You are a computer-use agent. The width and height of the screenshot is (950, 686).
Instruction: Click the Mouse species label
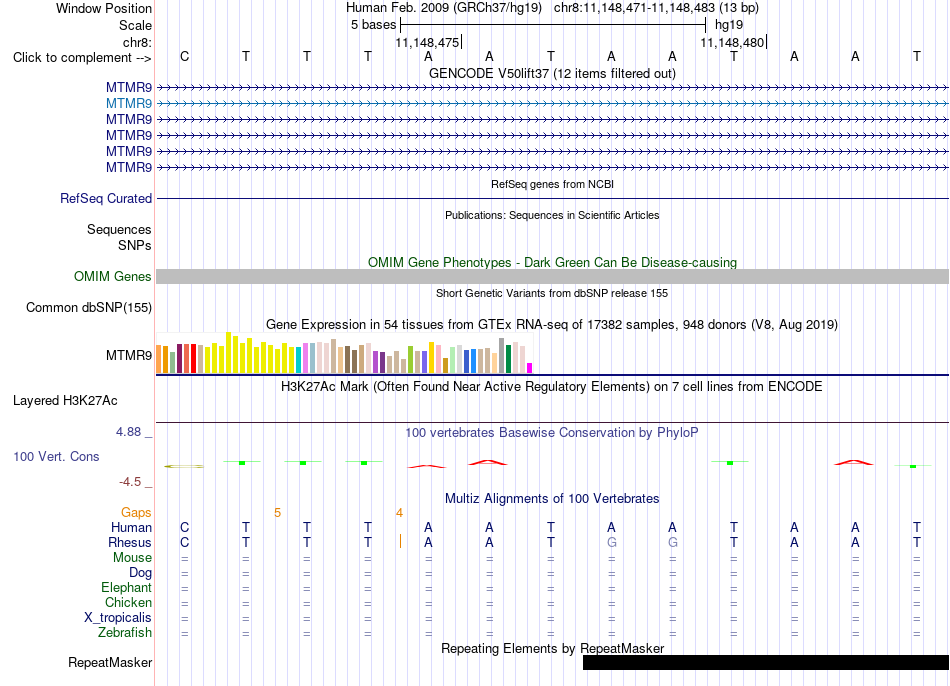coord(132,558)
